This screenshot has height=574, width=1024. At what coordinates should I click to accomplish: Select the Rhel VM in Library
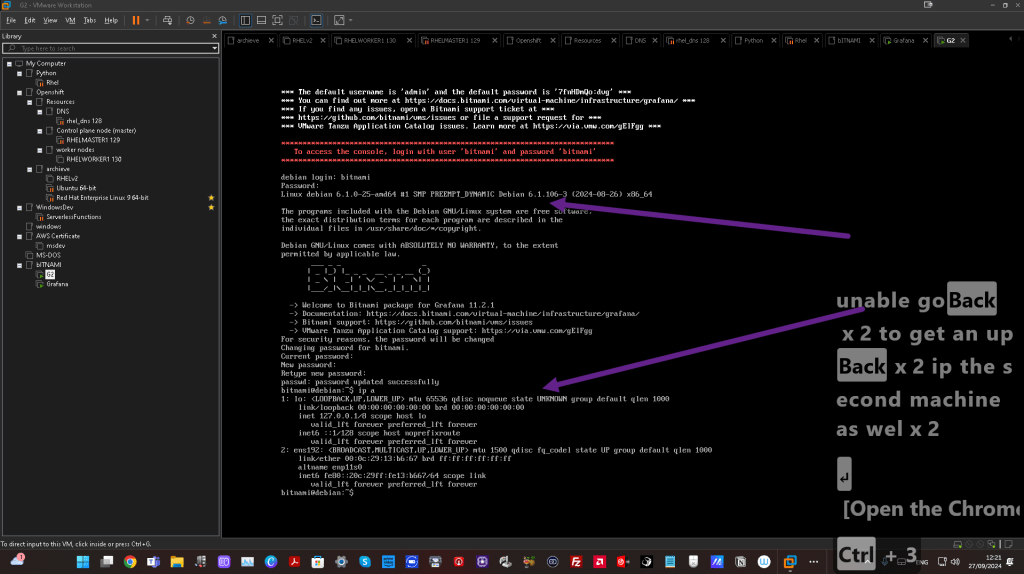point(52,83)
